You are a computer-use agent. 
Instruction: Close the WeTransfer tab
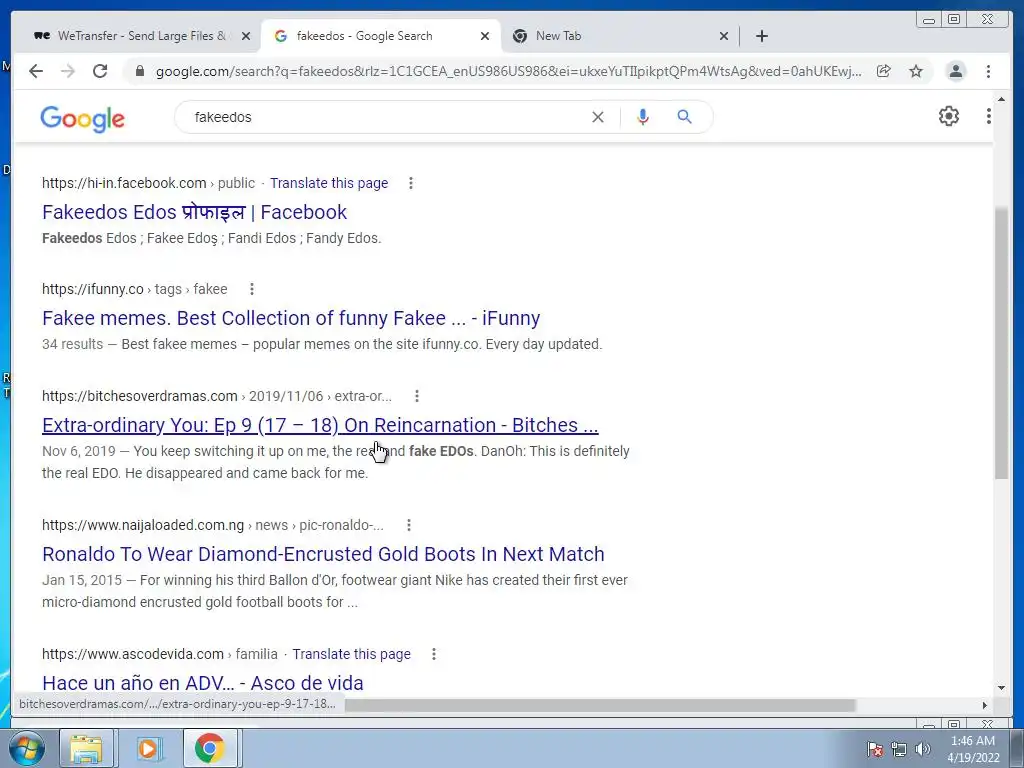pyautogui.click(x=246, y=36)
